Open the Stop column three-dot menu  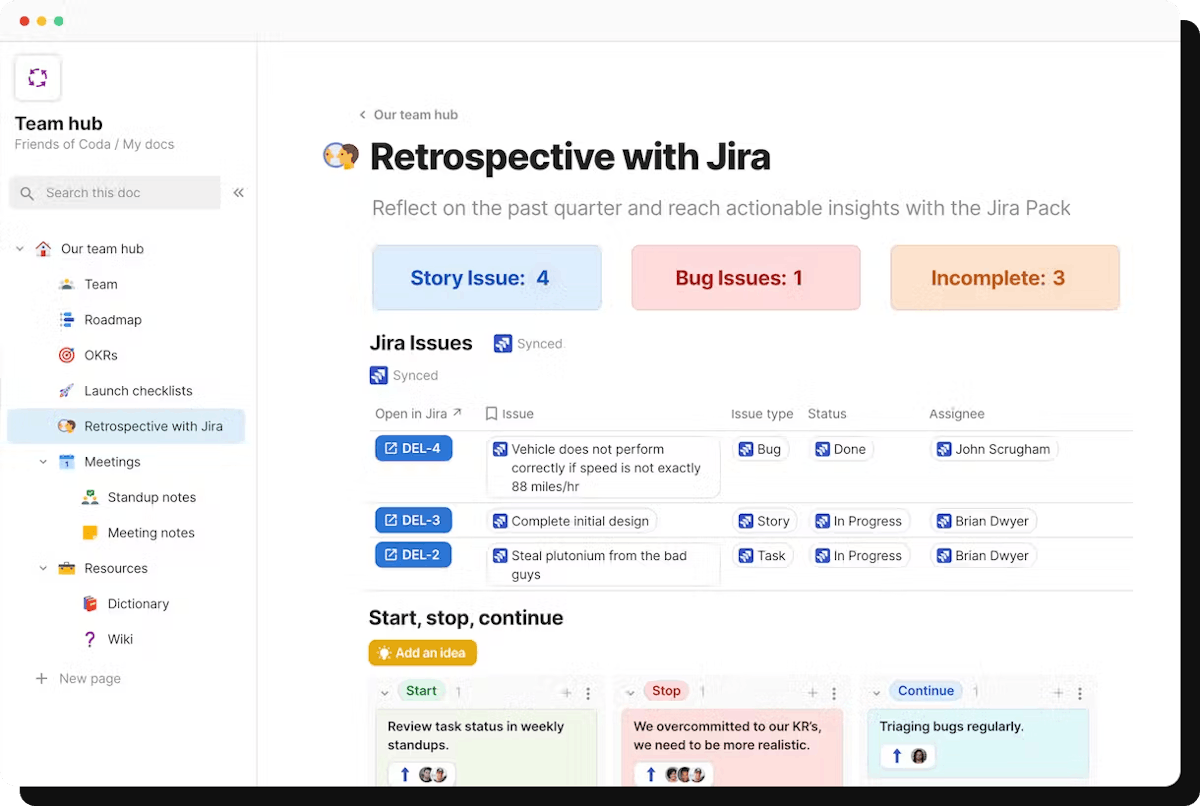point(834,693)
